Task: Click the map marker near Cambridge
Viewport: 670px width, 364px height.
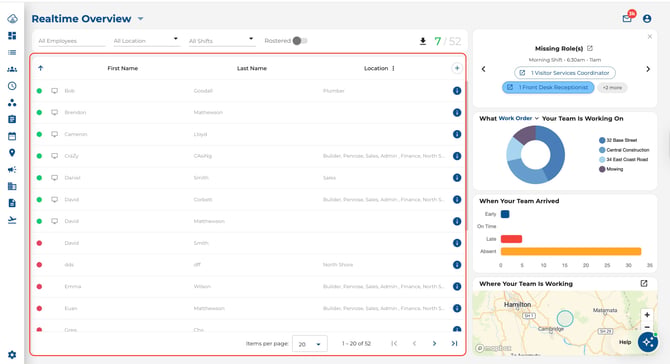Action: [565, 318]
